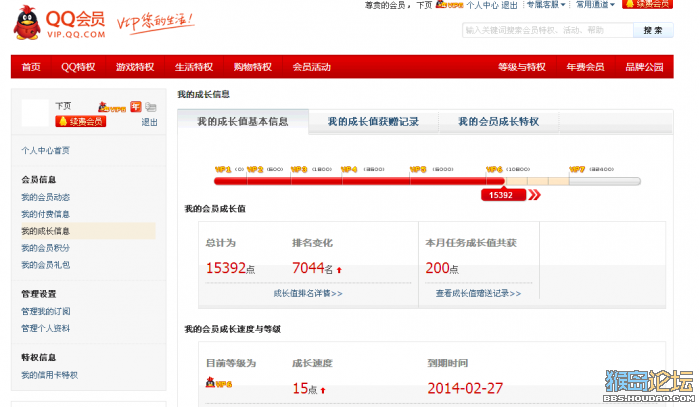The width and height of the screenshot is (700, 407).
Task: Click the 成长值排名详情>> link
Action: (308, 293)
